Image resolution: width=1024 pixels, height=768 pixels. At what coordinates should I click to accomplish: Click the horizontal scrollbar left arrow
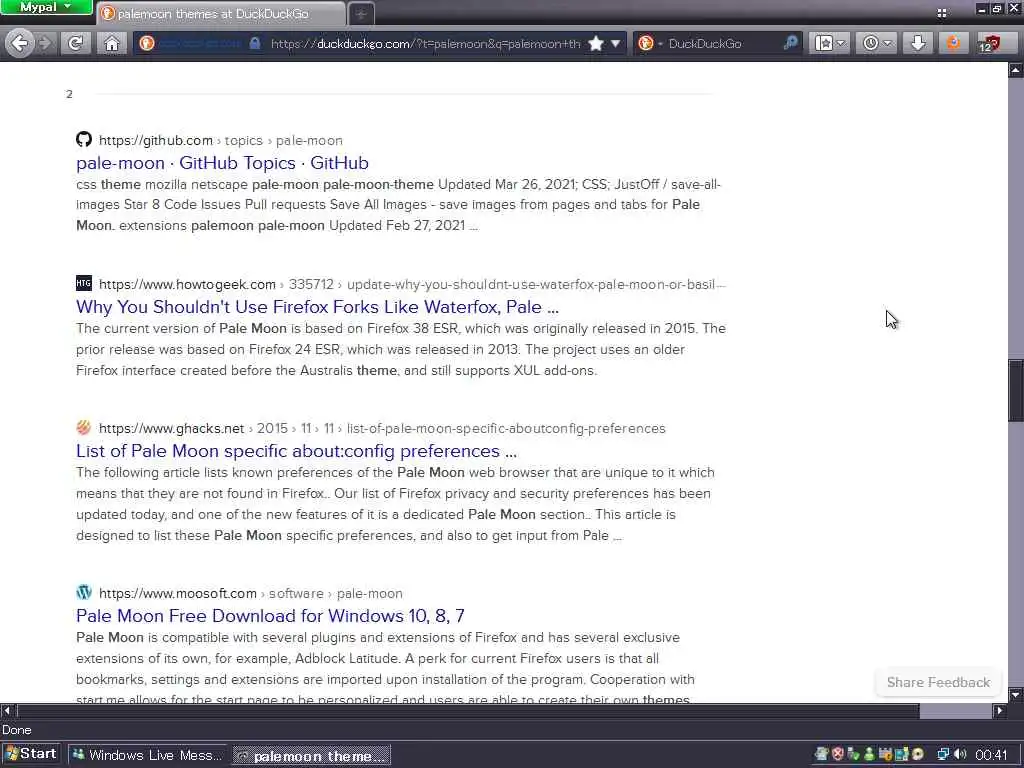click(x=7, y=711)
